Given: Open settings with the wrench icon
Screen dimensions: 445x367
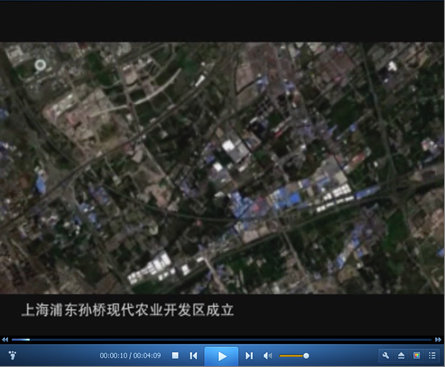Looking at the screenshot, I should pyautogui.click(x=386, y=356).
